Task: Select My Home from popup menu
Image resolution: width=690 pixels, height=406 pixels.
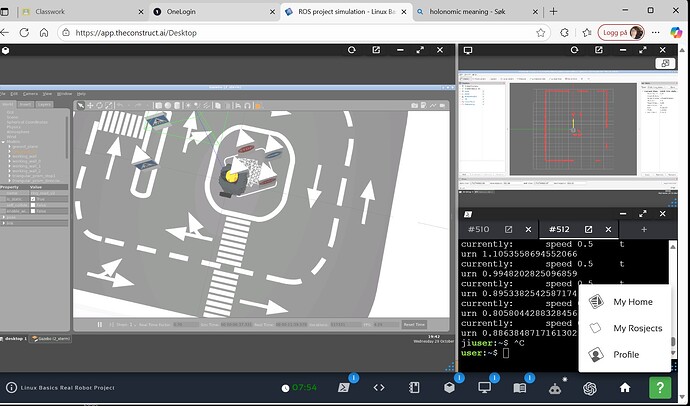Action: pos(625,302)
